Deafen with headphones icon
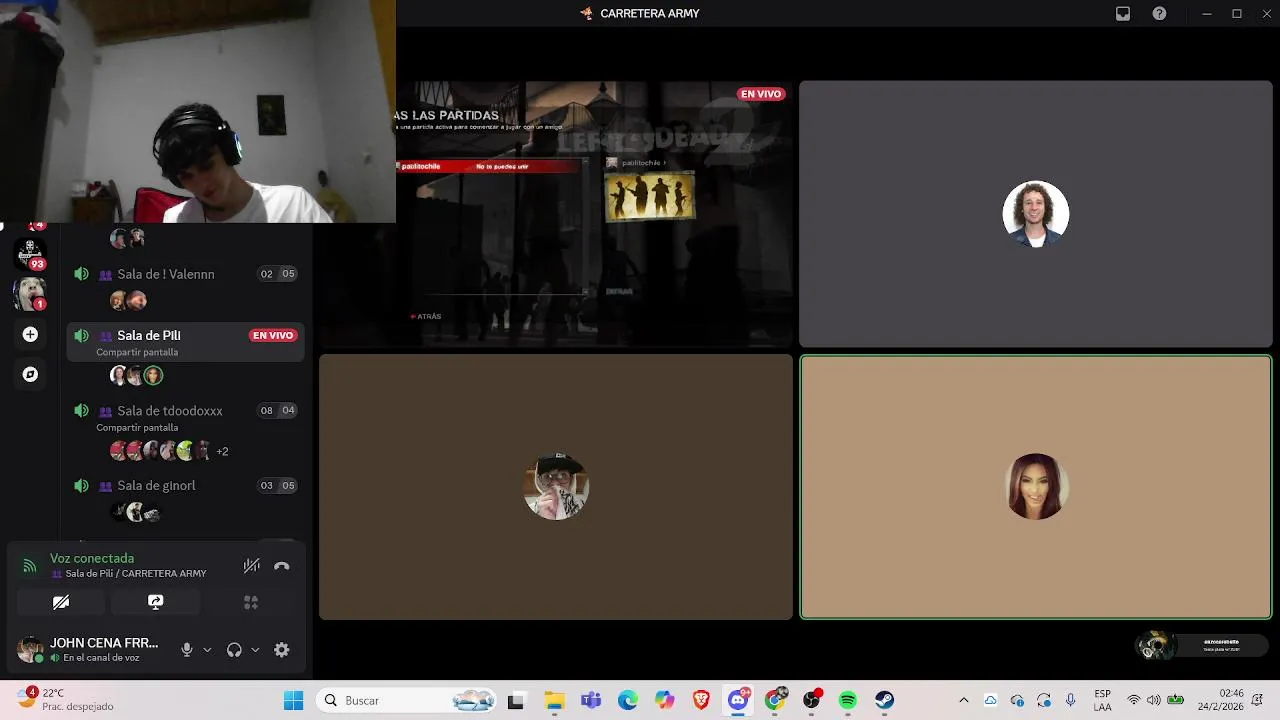Viewport: 1280px width, 720px height. tap(234, 650)
